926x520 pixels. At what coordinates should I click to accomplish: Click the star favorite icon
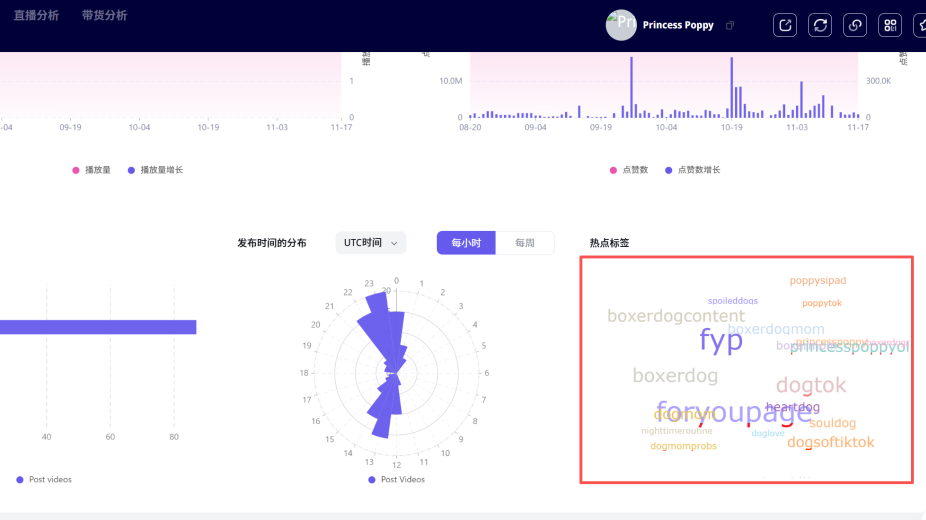coord(920,25)
